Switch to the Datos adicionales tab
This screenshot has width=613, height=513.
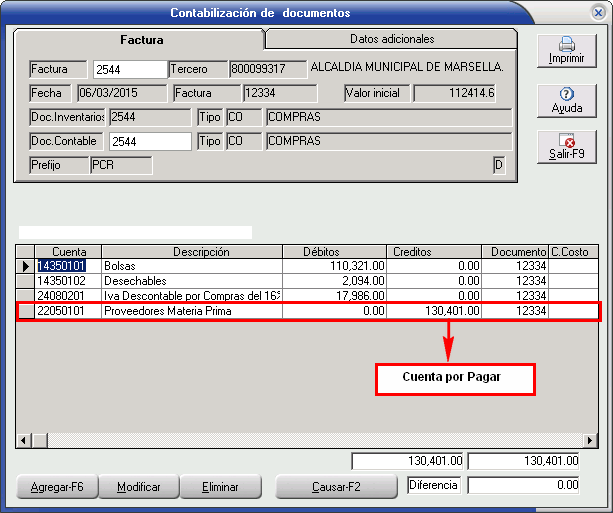coord(392,39)
